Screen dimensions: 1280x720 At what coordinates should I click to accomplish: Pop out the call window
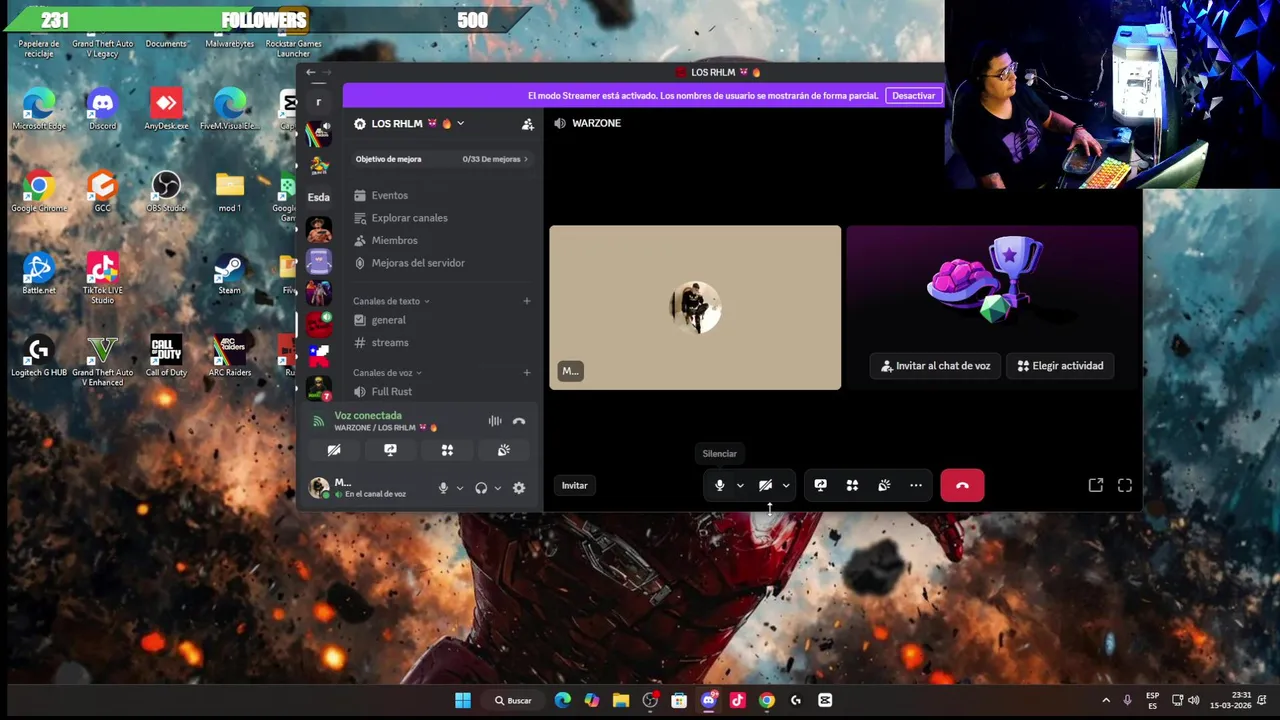pyautogui.click(x=1096, y=485)
